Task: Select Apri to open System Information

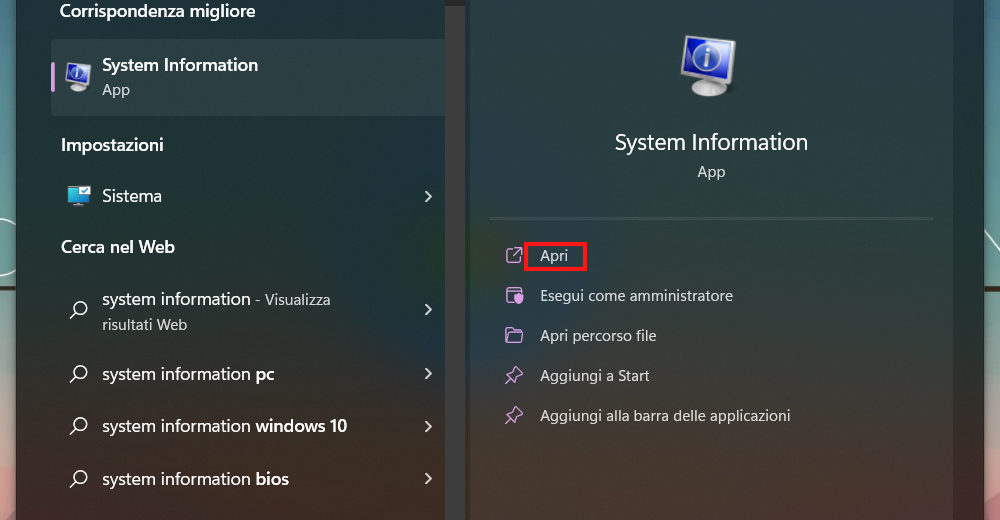Action: tap(554, 256)
